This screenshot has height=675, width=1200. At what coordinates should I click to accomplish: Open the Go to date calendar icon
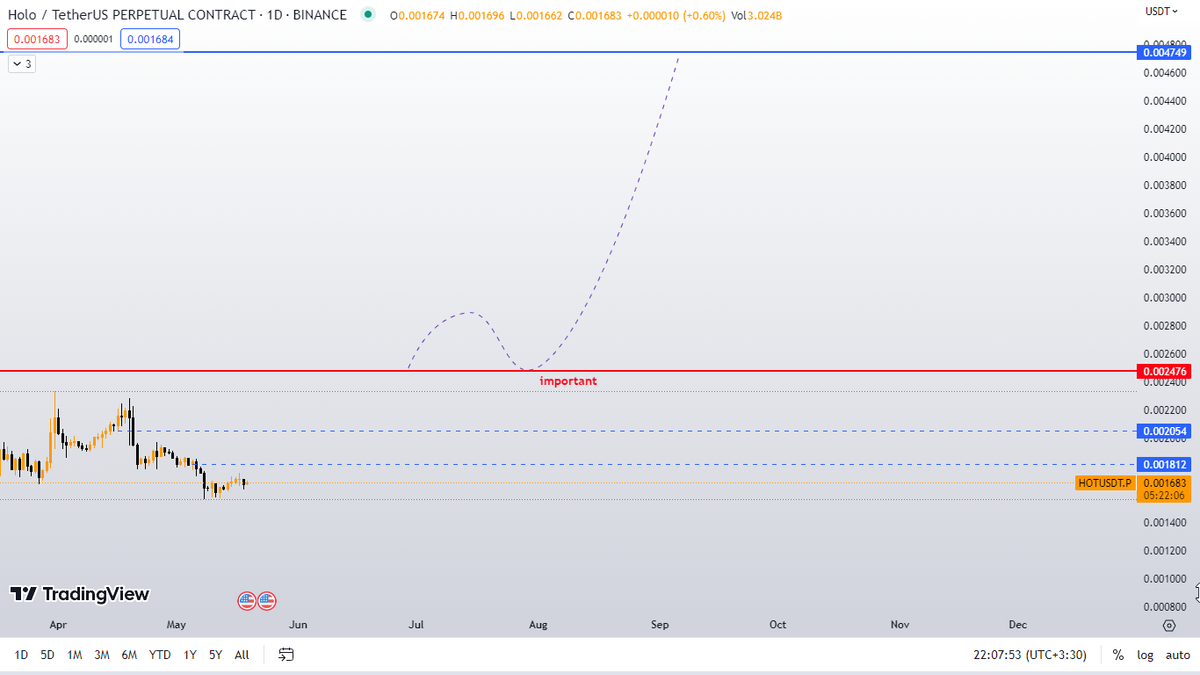pyautogui.click(x=286, y=655)
